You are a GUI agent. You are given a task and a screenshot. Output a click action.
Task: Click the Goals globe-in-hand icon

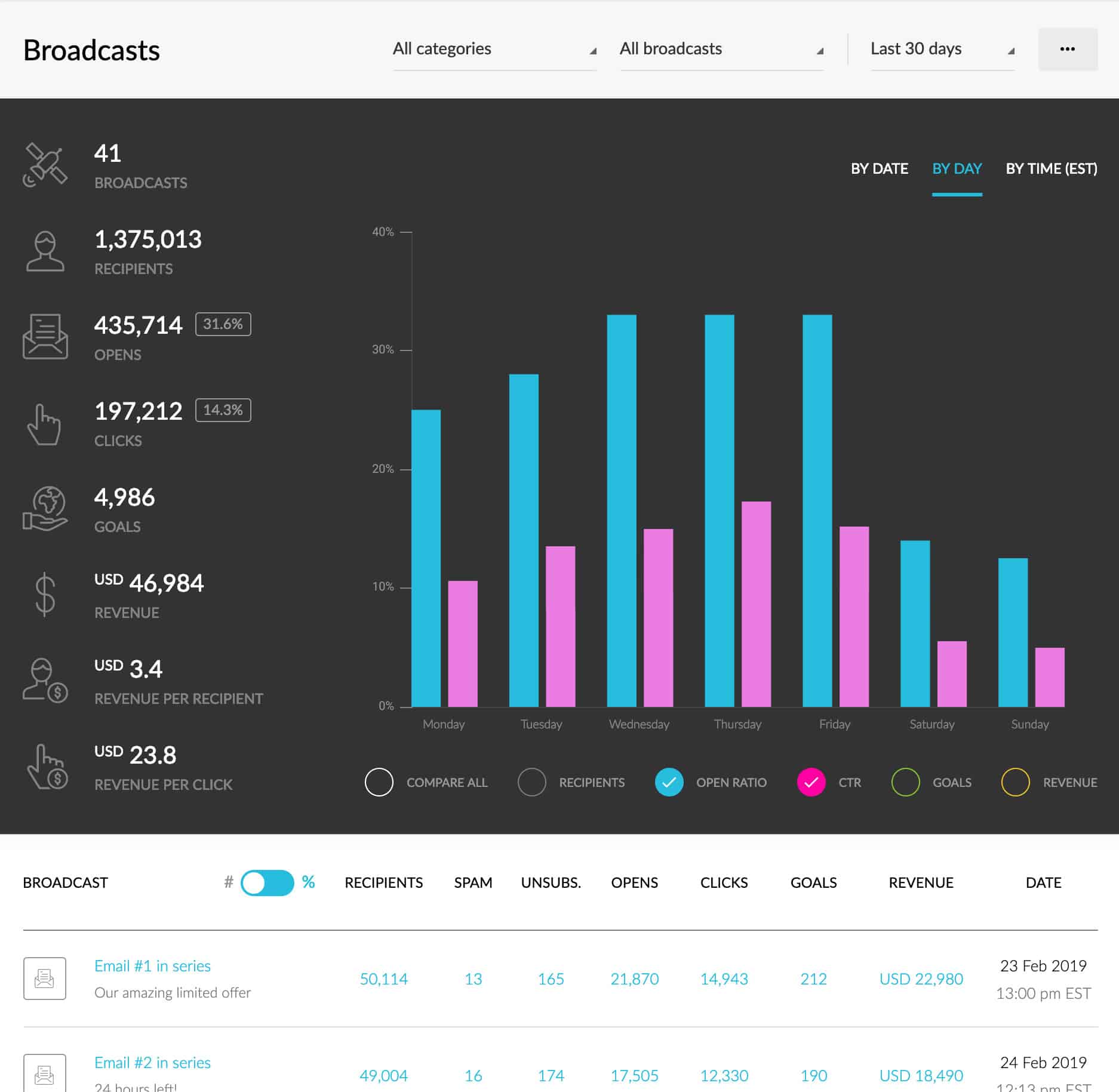[45, 509]
